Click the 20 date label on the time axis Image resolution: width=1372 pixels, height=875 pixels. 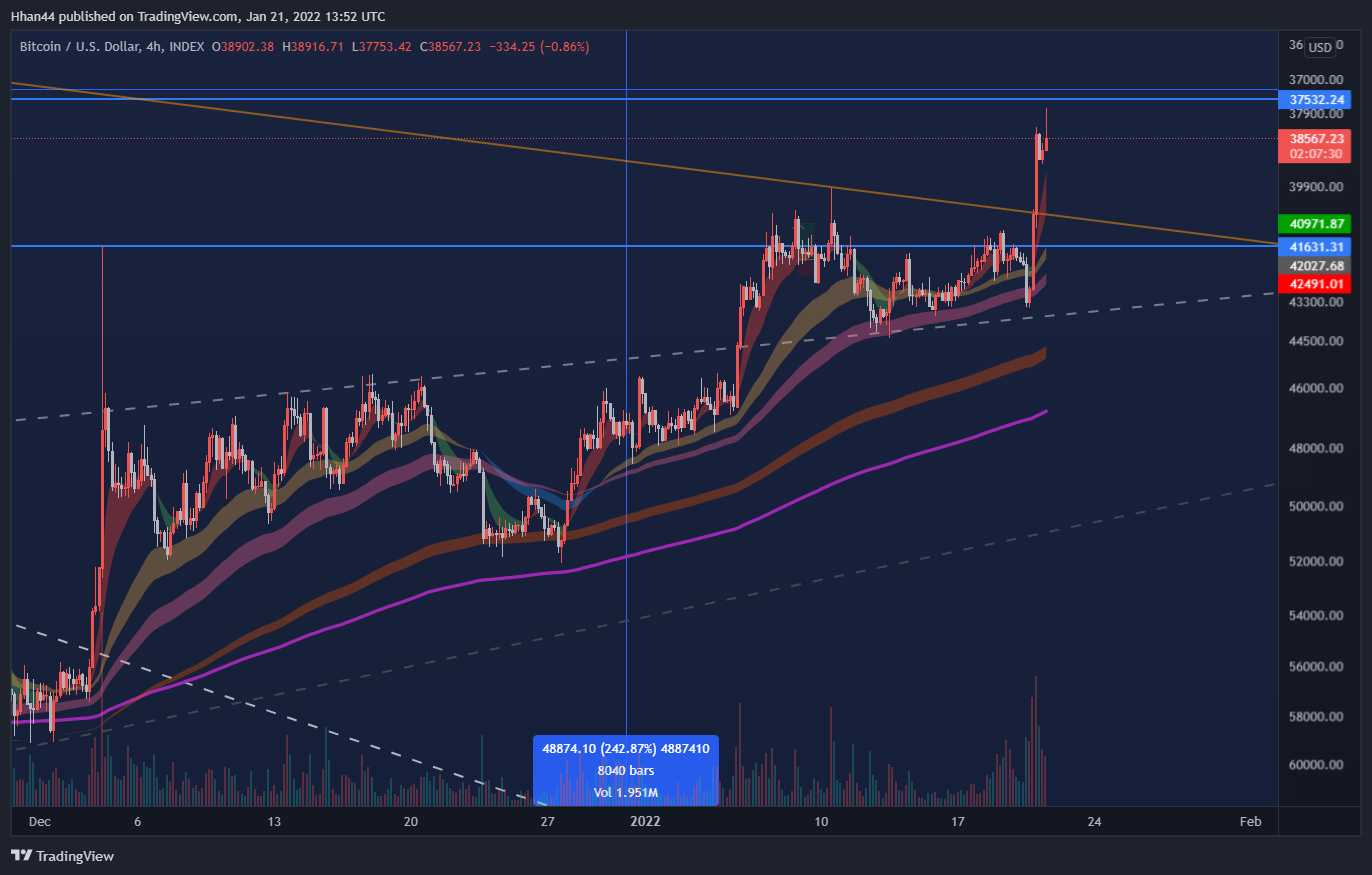click(x=411, y=822)
